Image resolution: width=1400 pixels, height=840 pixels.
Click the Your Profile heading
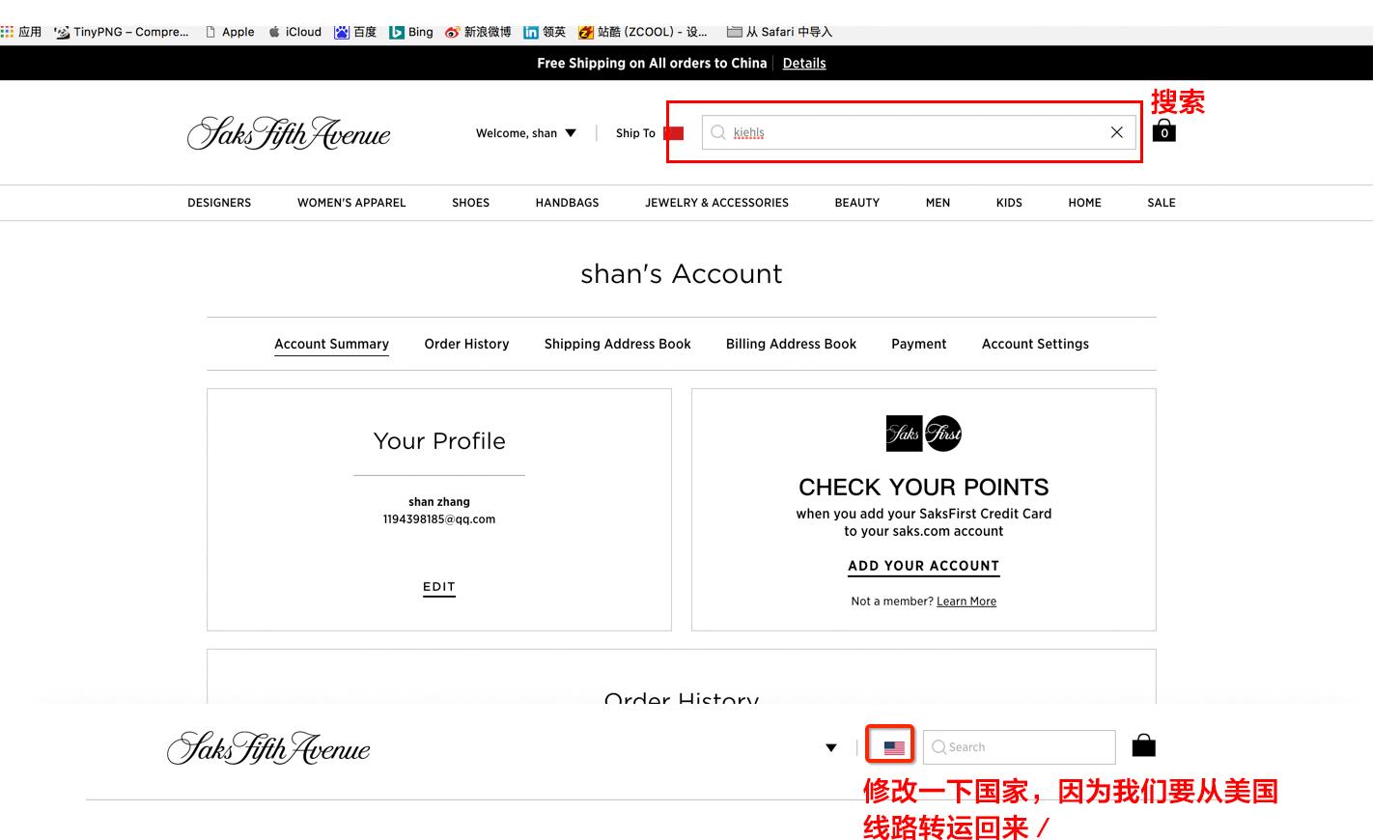tap(439, 441)
